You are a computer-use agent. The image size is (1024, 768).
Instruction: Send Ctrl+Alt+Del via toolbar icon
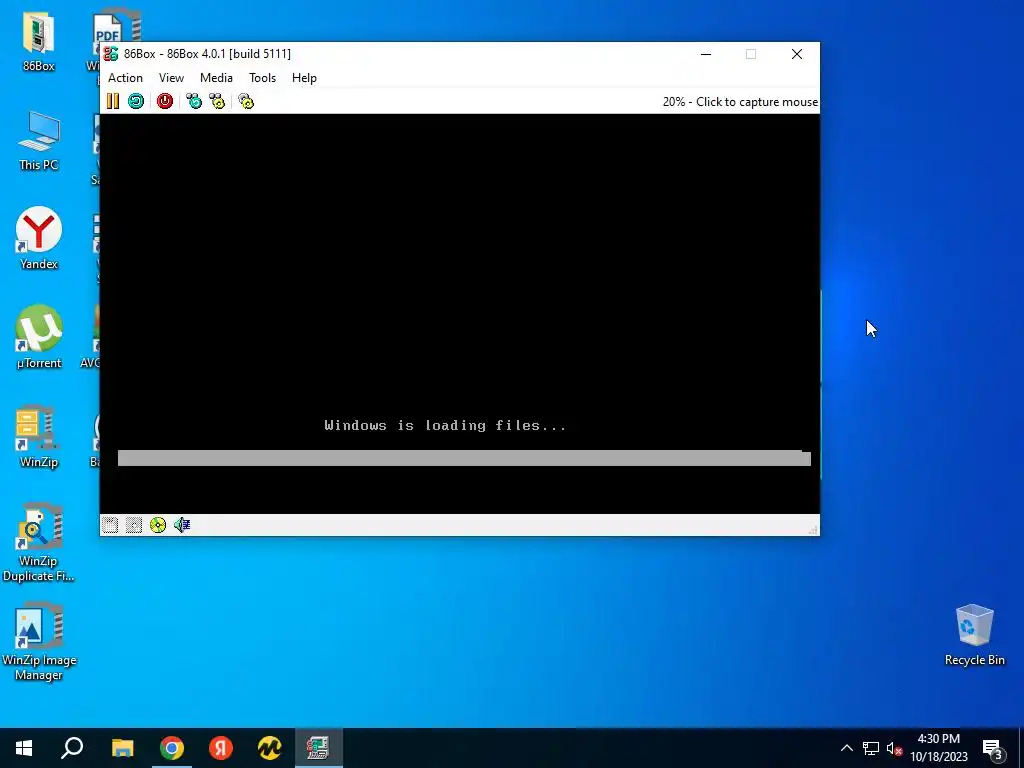tap(194, 101)
